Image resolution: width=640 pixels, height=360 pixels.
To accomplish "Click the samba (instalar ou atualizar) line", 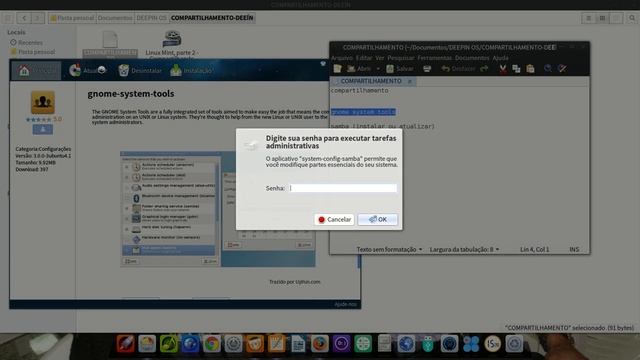I will (x=383, y=126).
